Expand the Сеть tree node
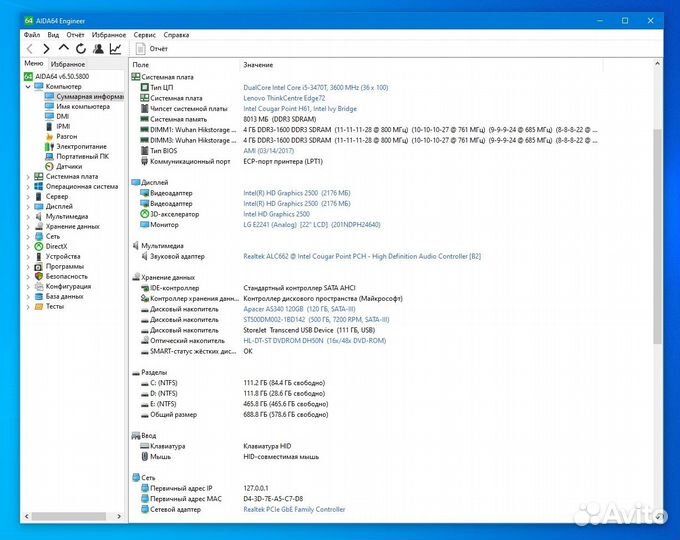 (x=28, y=236)
